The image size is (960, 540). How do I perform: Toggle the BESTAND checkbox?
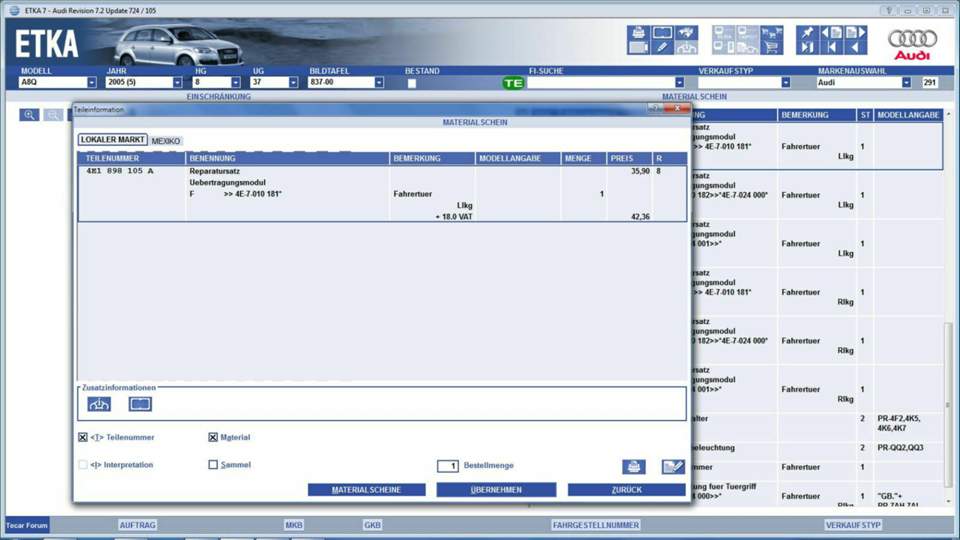tap(412, 83)
